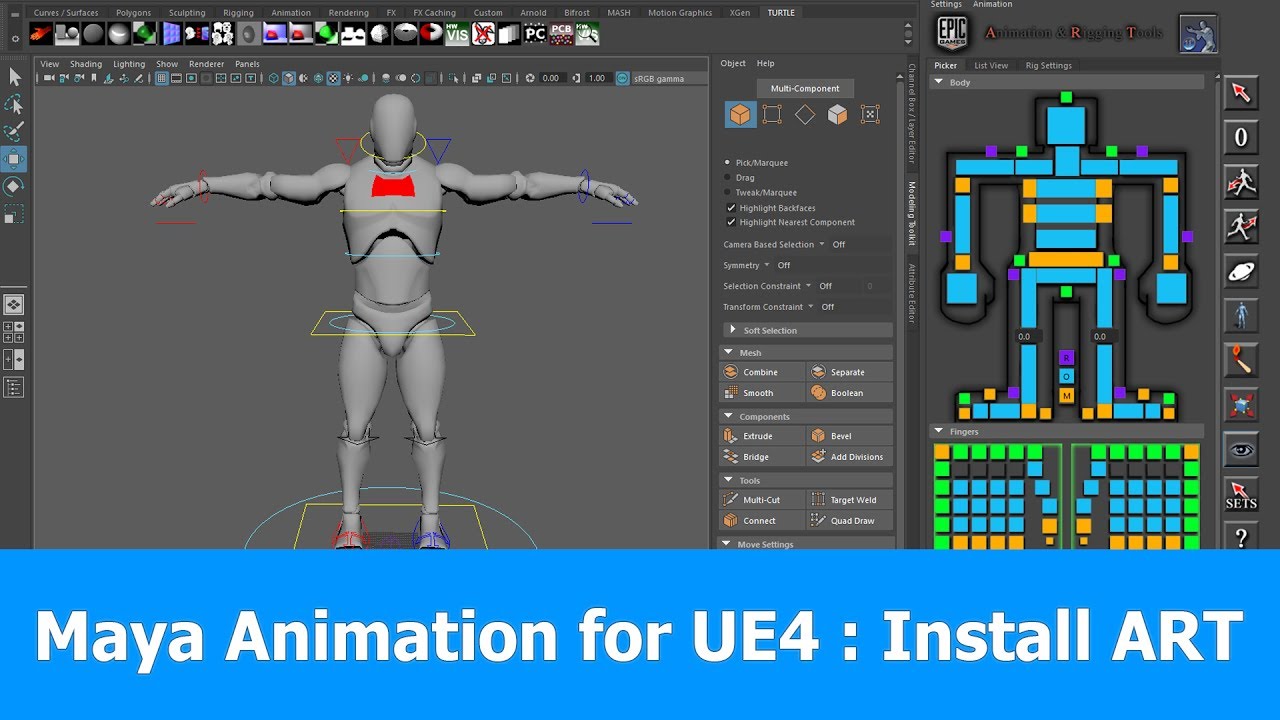Open the viewport Shading menu
This screenshot has height=720, width=1280.
(x=85, y=64)
